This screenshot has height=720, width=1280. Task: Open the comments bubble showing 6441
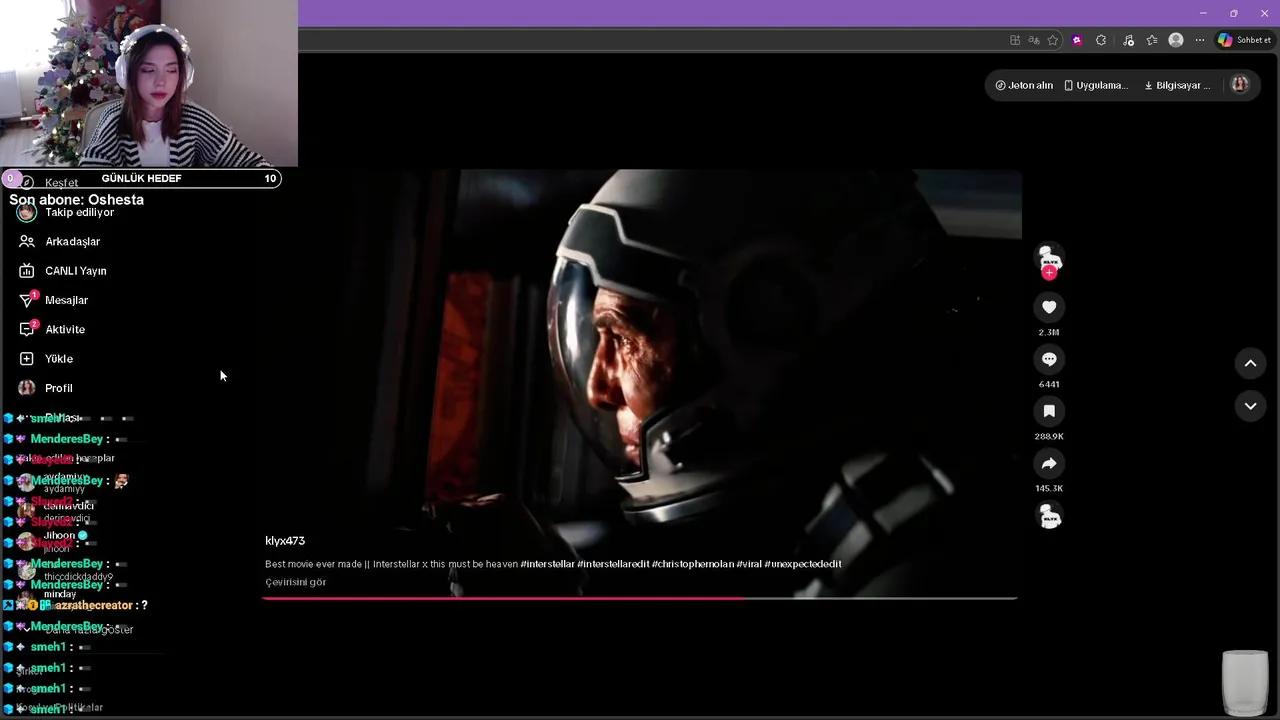click(x=1049, y=359)
